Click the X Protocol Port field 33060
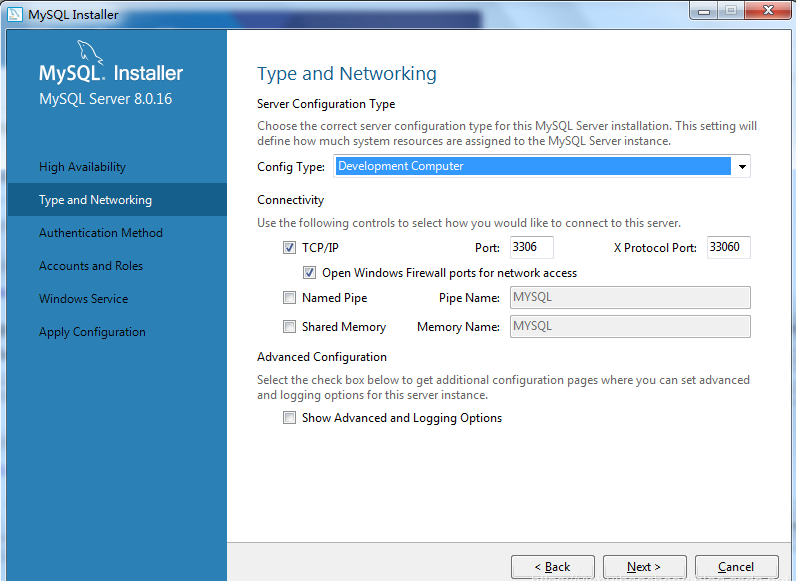 728,247
